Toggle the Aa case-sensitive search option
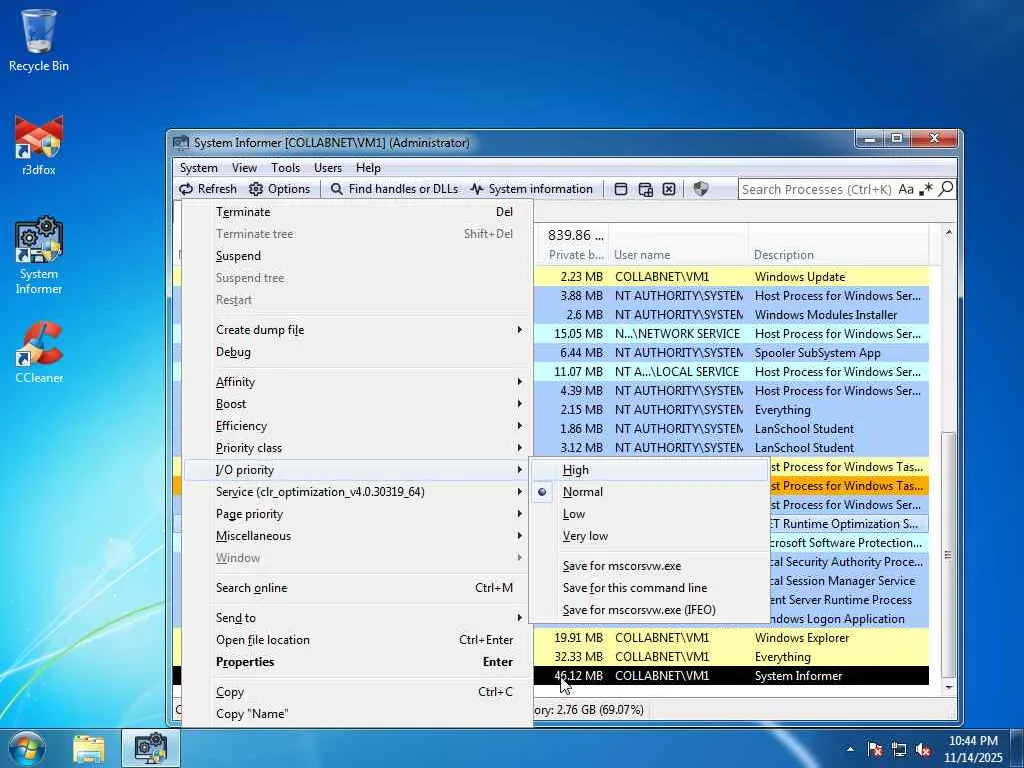 click(x=906, y=189)
